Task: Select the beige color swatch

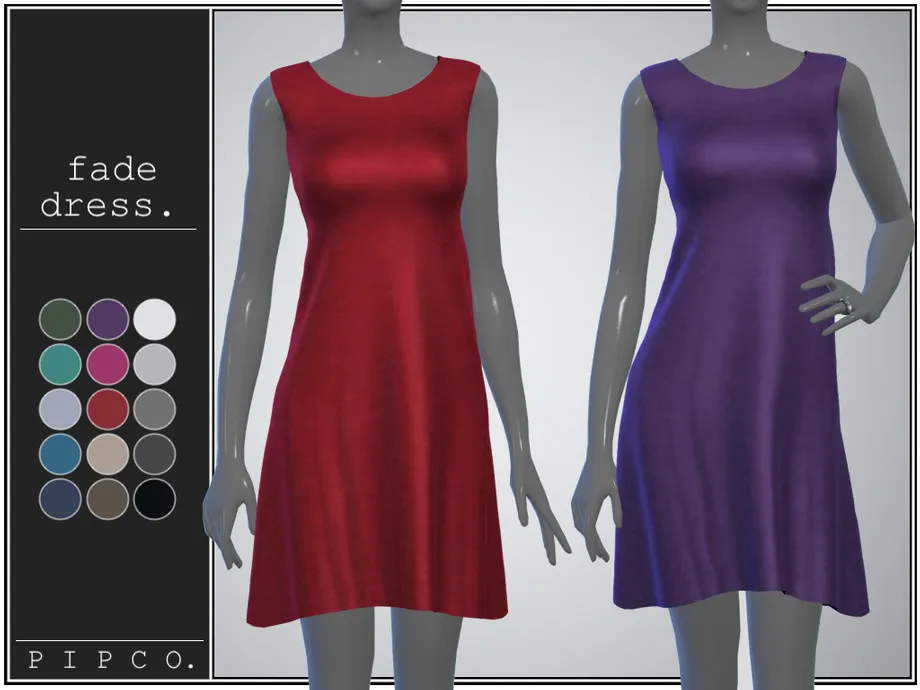Action: [108, 454]
